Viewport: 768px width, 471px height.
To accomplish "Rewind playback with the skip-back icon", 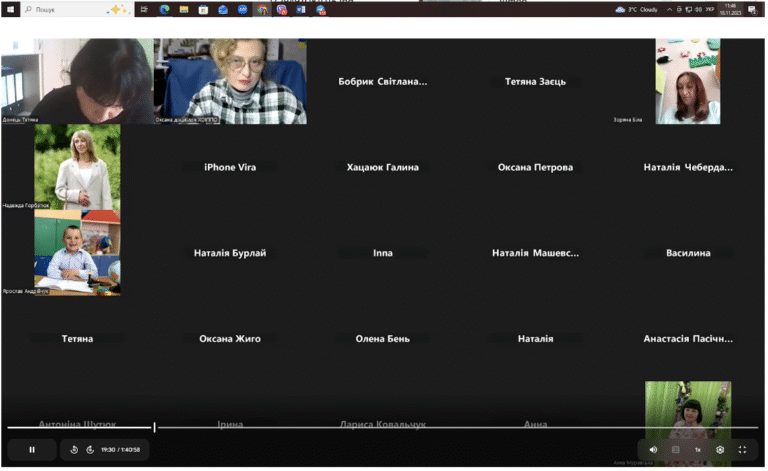I will (74, 450).
